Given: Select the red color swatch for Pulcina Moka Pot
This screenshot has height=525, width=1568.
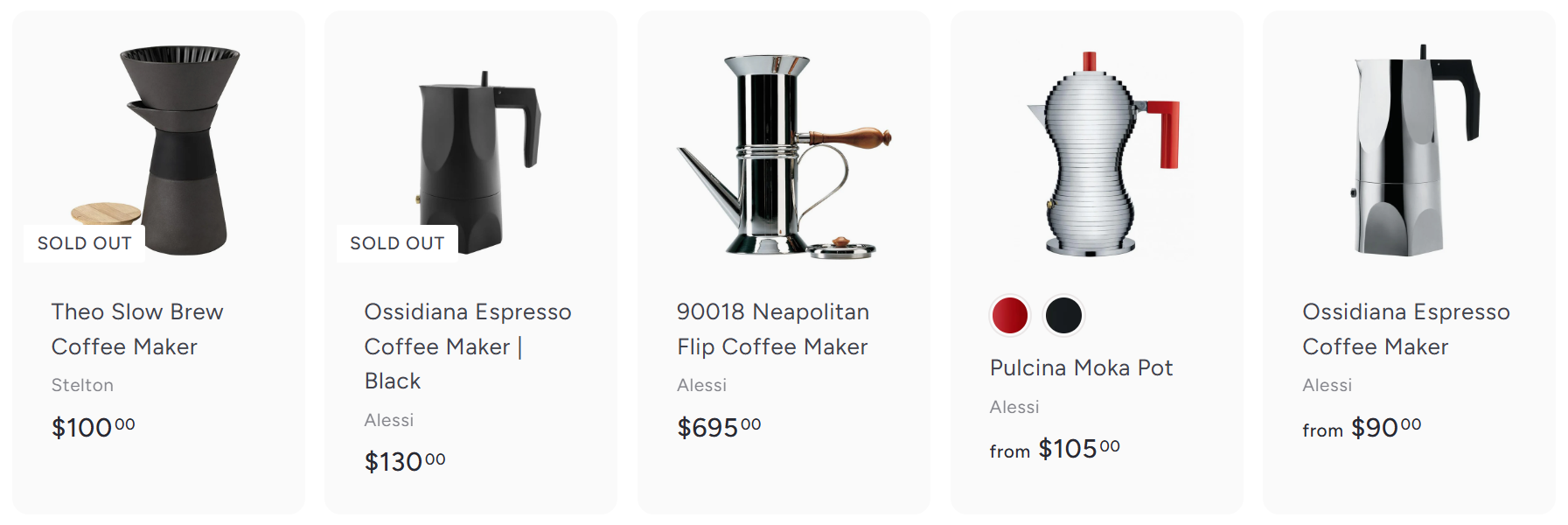Looking at the screenshot, I should (1009, 316).
